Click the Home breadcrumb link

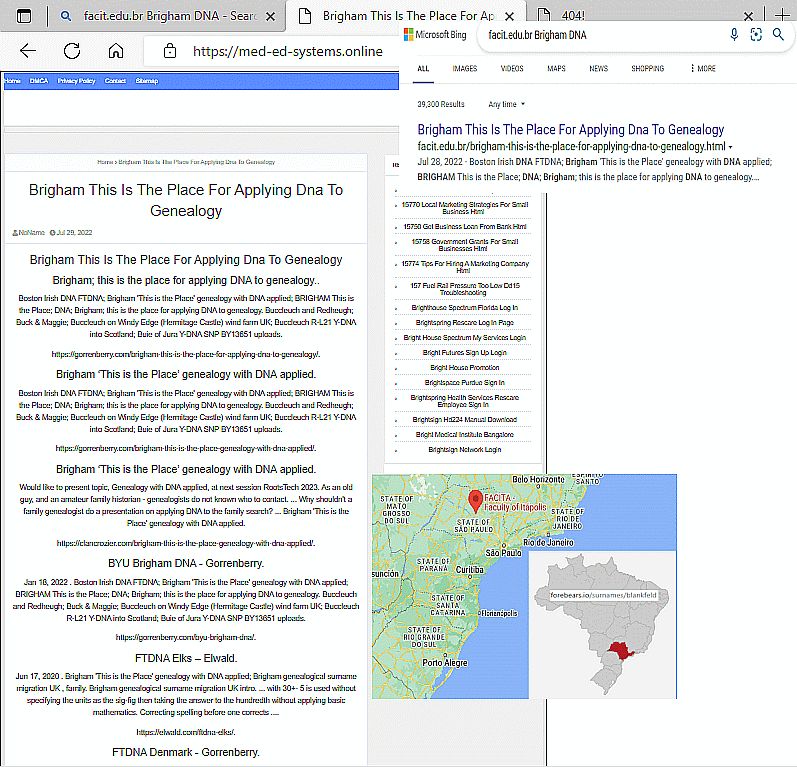pyautogui.click(x=105, y=162)
